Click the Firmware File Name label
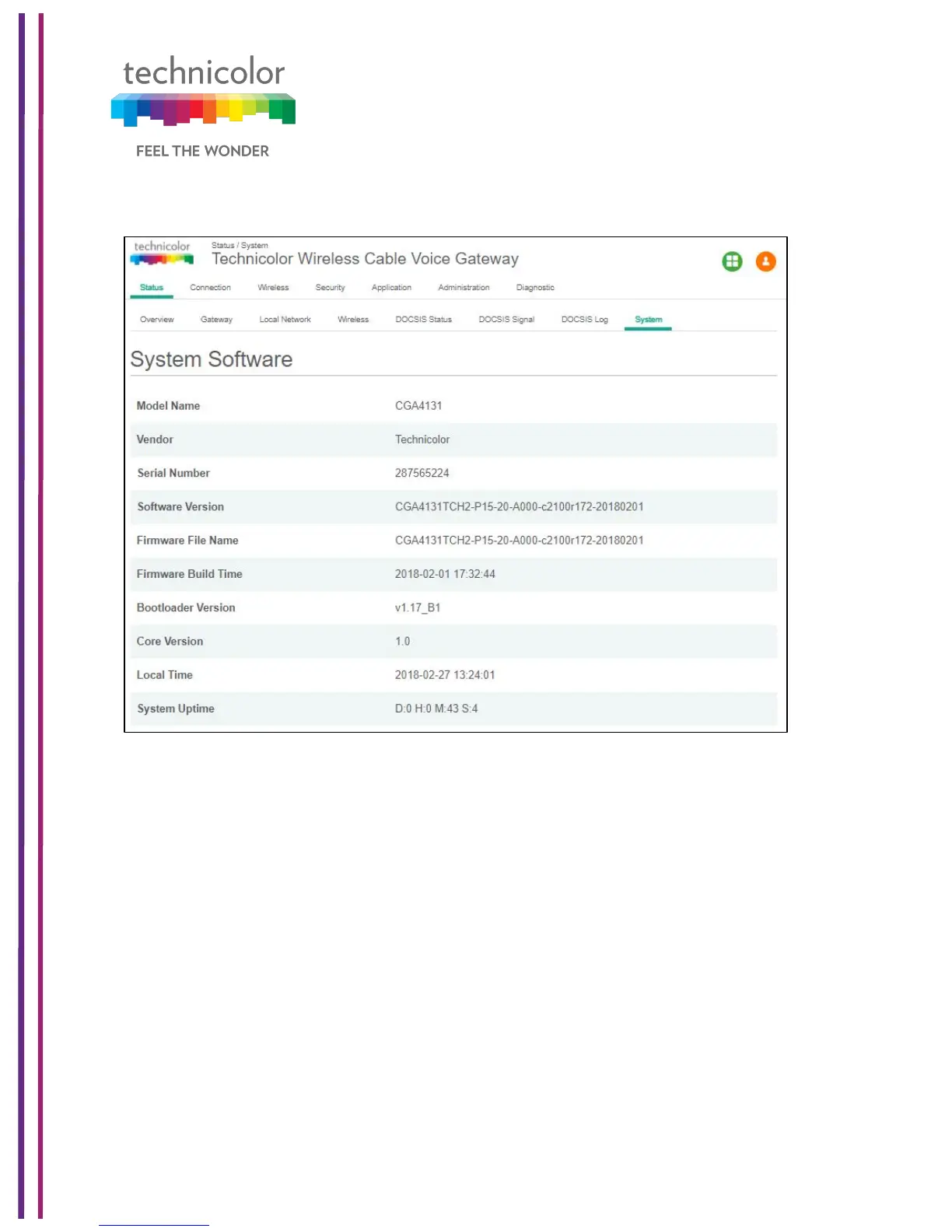The image size is (952, 1232). click(x=187, y=541)
